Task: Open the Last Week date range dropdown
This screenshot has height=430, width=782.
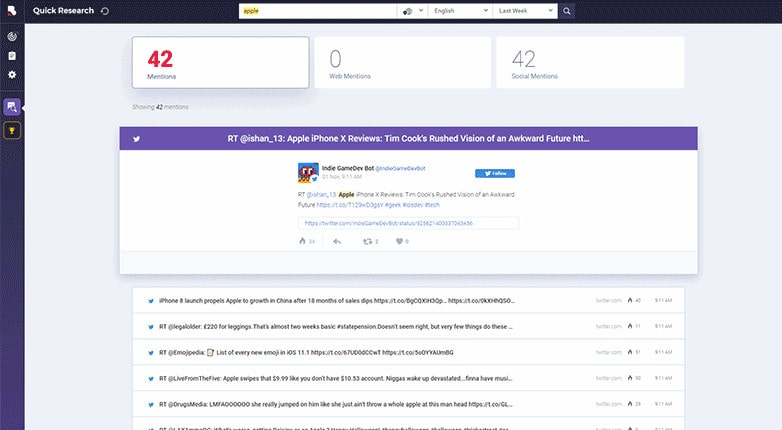Action: pyautogui.click(x=525, y=11)
